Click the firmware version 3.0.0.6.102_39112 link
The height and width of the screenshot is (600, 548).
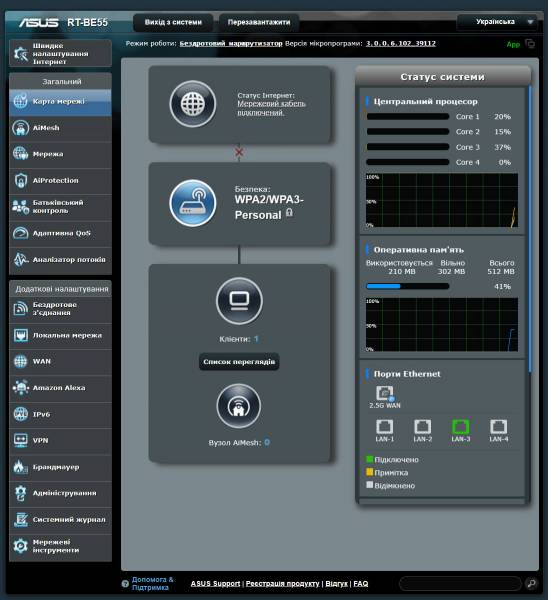[x=401, y=44]
